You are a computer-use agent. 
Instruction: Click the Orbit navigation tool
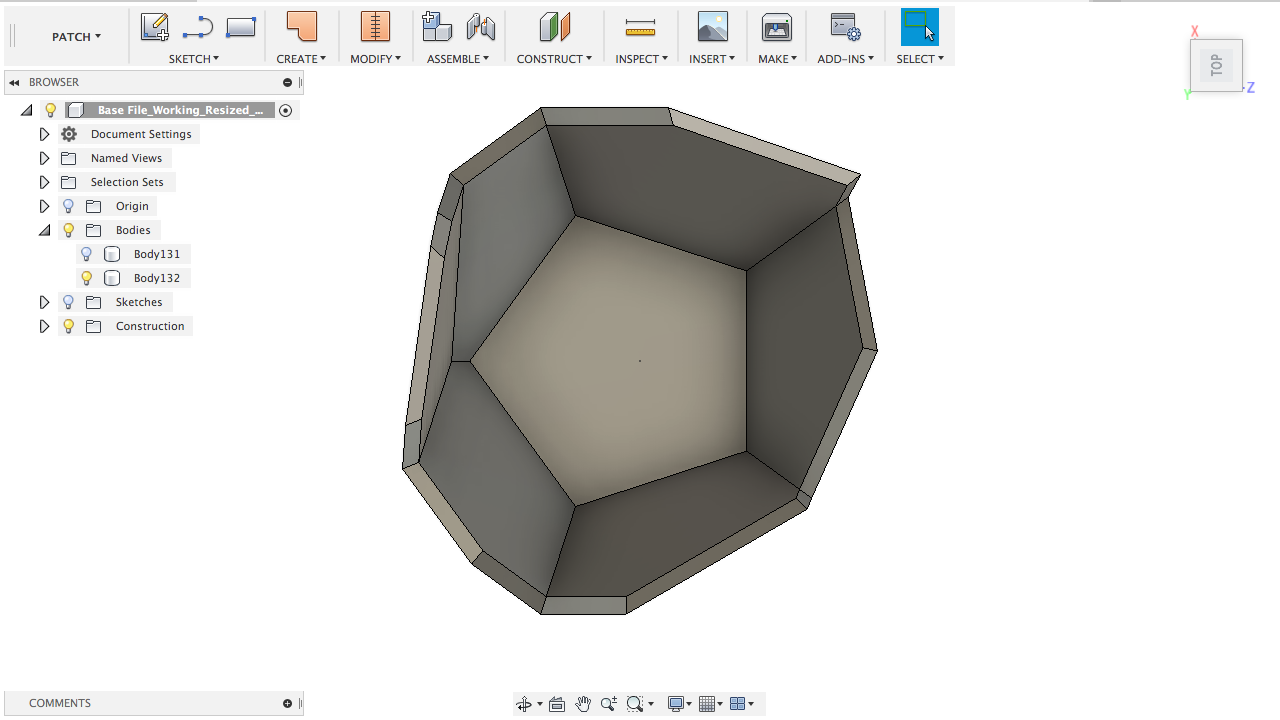coord(524,704)
